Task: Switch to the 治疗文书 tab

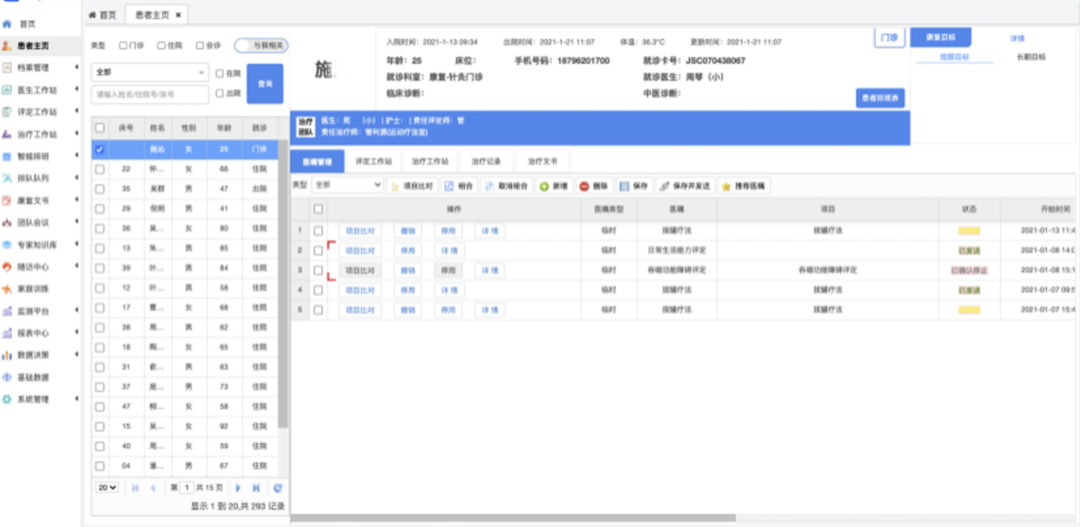Action: pyautogui.click(x=543, y=162)
